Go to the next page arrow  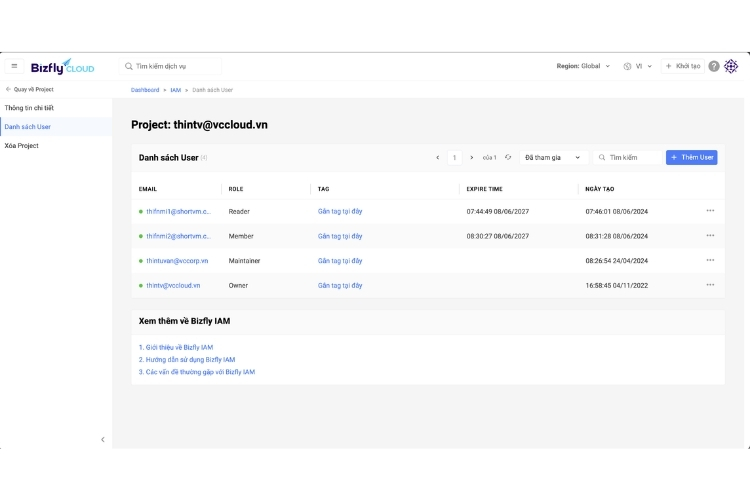click(x=472, y=157)
